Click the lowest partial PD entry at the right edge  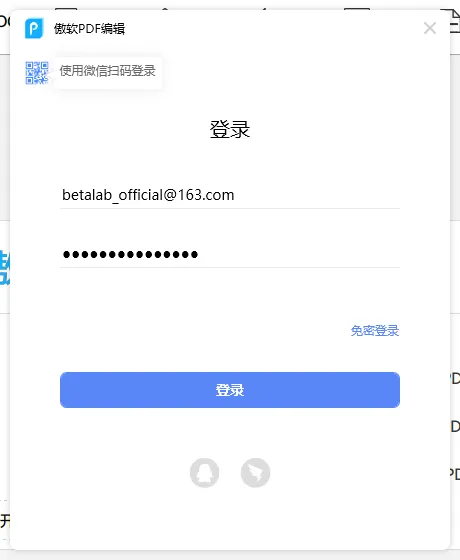(455, 474)
